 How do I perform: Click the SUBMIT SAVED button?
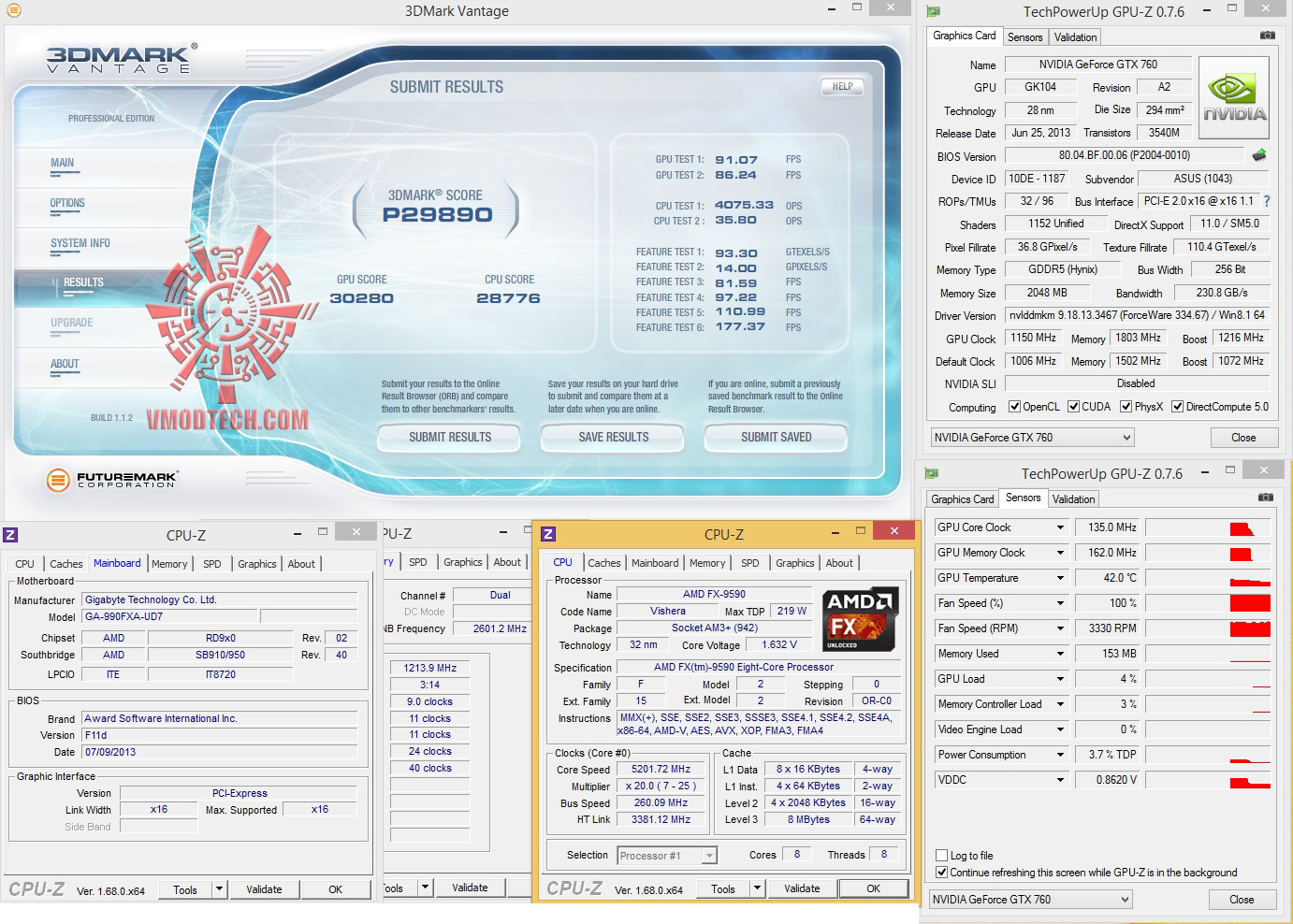[x=776, y=437]
